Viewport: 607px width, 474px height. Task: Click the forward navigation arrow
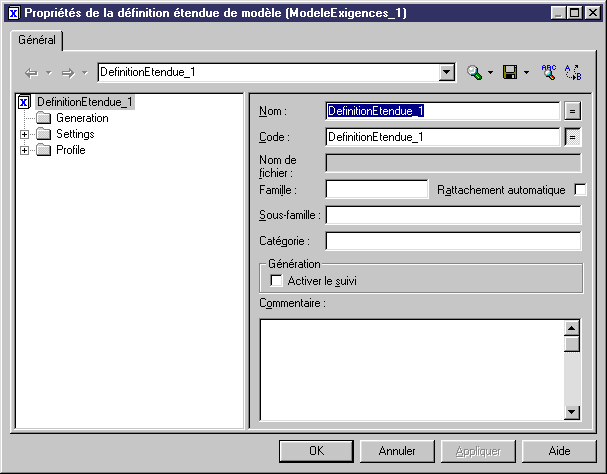click(x=68, y=73)
